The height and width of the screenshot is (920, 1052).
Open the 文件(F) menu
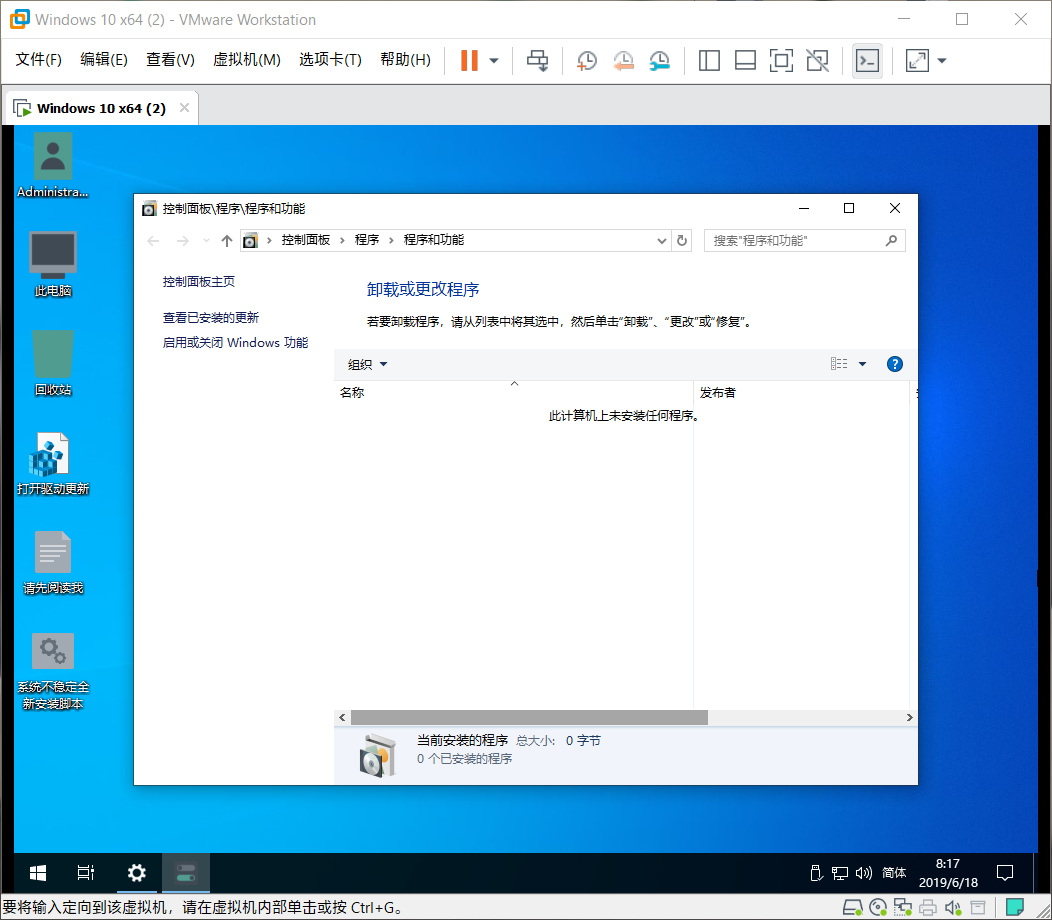(38, 60)
